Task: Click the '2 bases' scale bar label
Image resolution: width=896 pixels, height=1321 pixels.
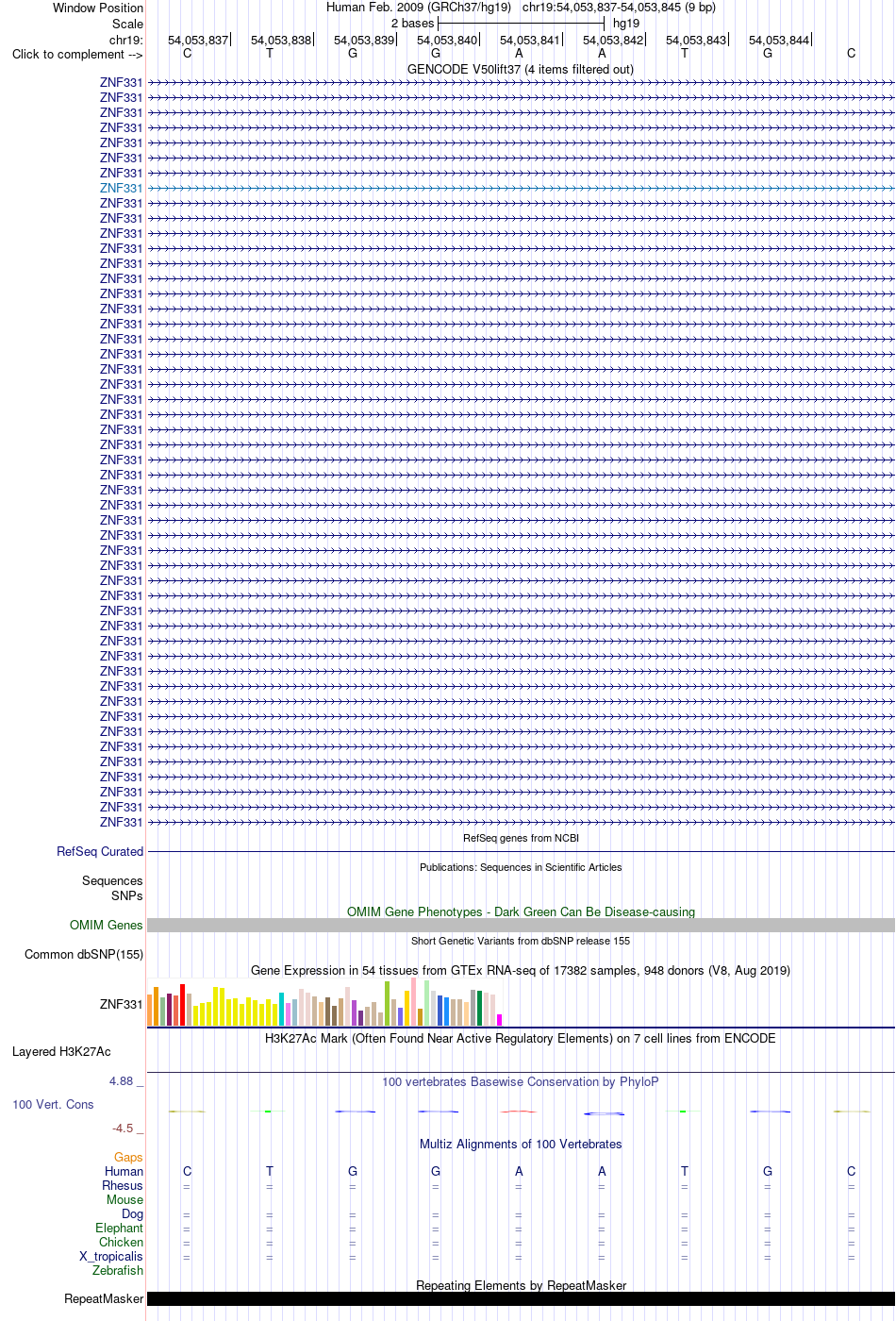Action: (x=413, y=23)
